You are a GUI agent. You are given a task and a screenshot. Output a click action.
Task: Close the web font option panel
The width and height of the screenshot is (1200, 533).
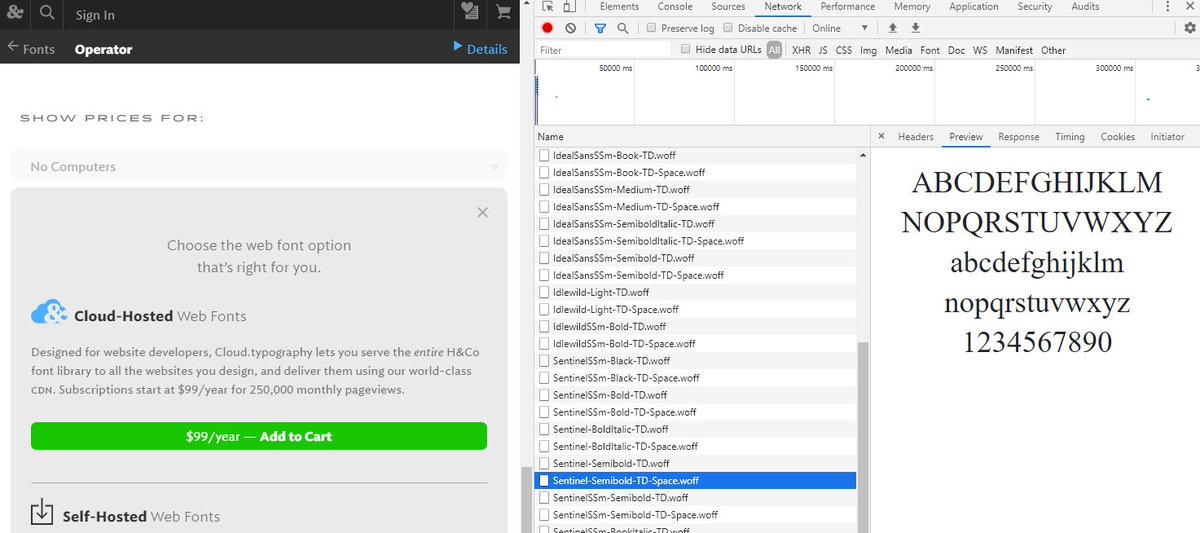point(483,212)
